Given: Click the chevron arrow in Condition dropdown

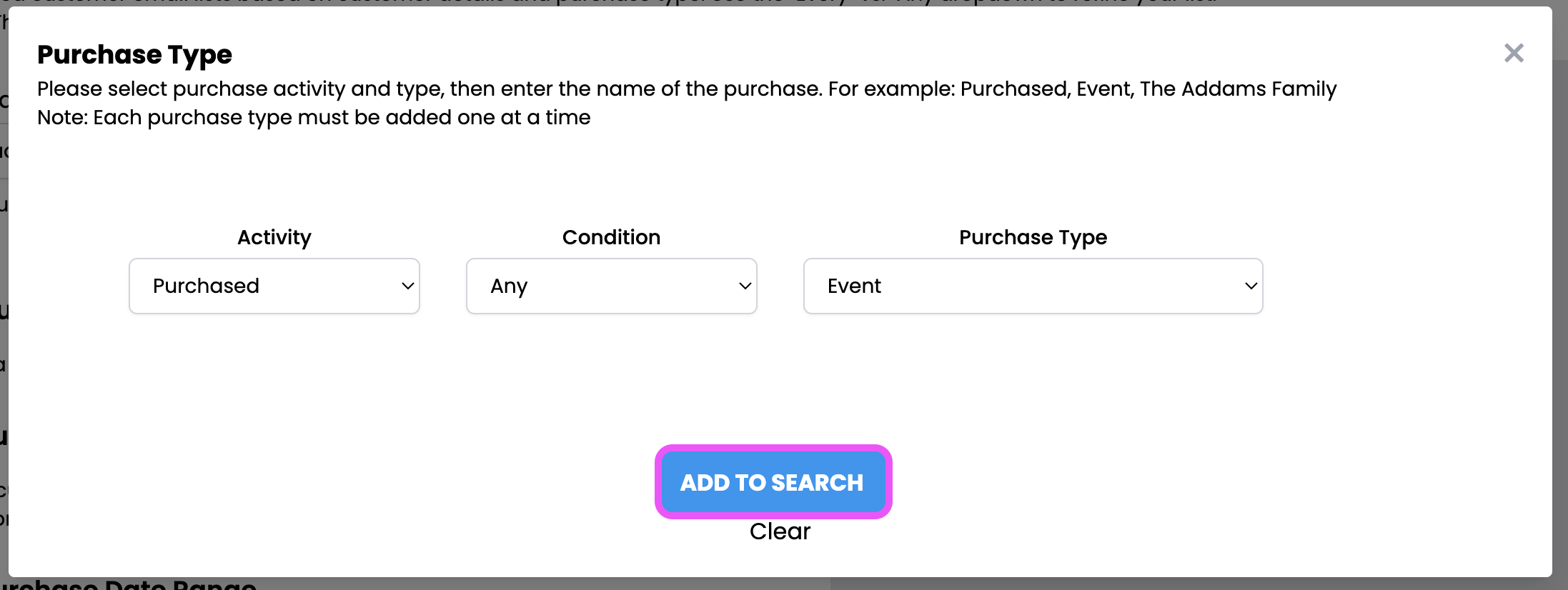Looking at the screenshot, I should (745, 286).
